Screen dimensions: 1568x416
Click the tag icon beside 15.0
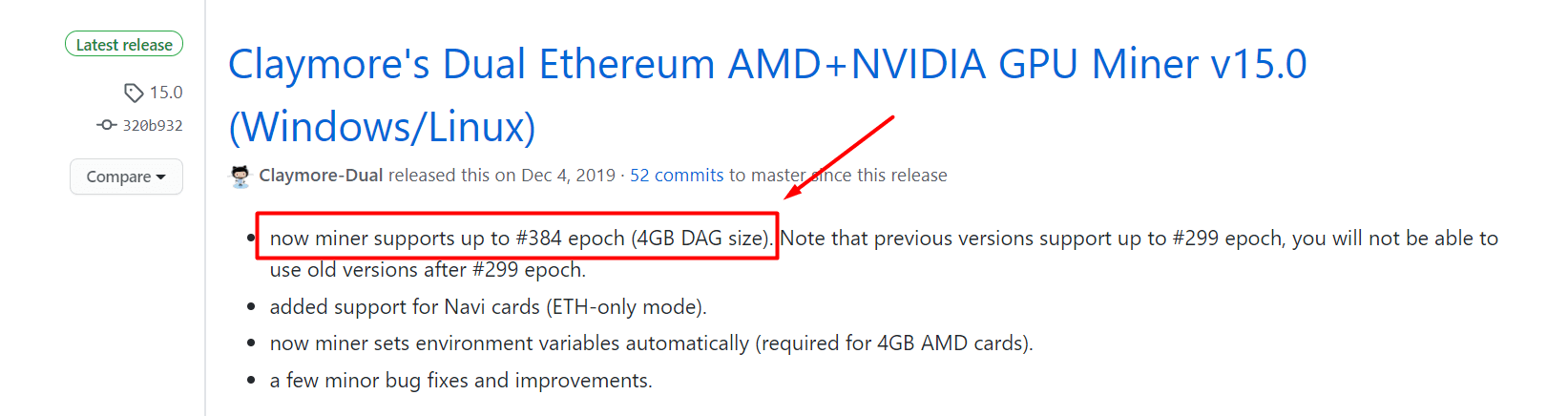[x=133, y=93]
